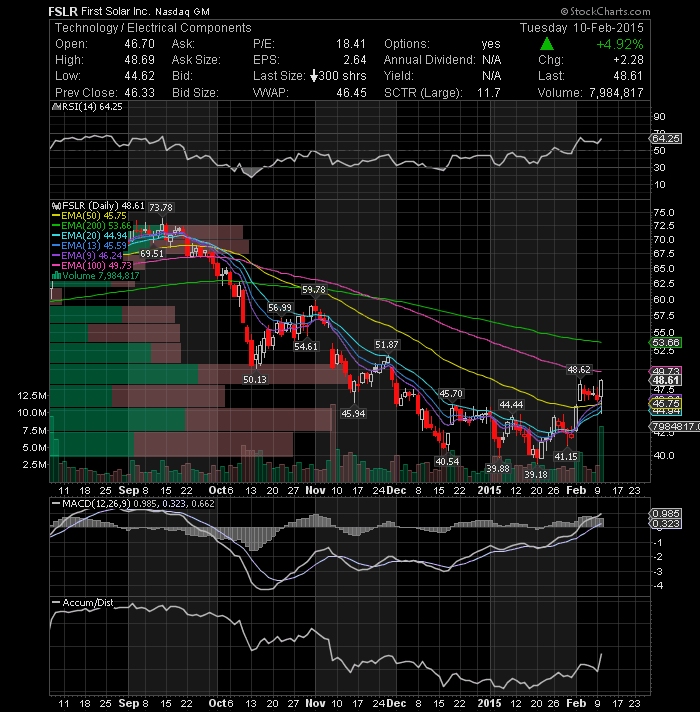Image resolution: width=700 pixels, height=712 pixels.
Task: Click the StockCharts.com copyright text
Action: [605, 11]
